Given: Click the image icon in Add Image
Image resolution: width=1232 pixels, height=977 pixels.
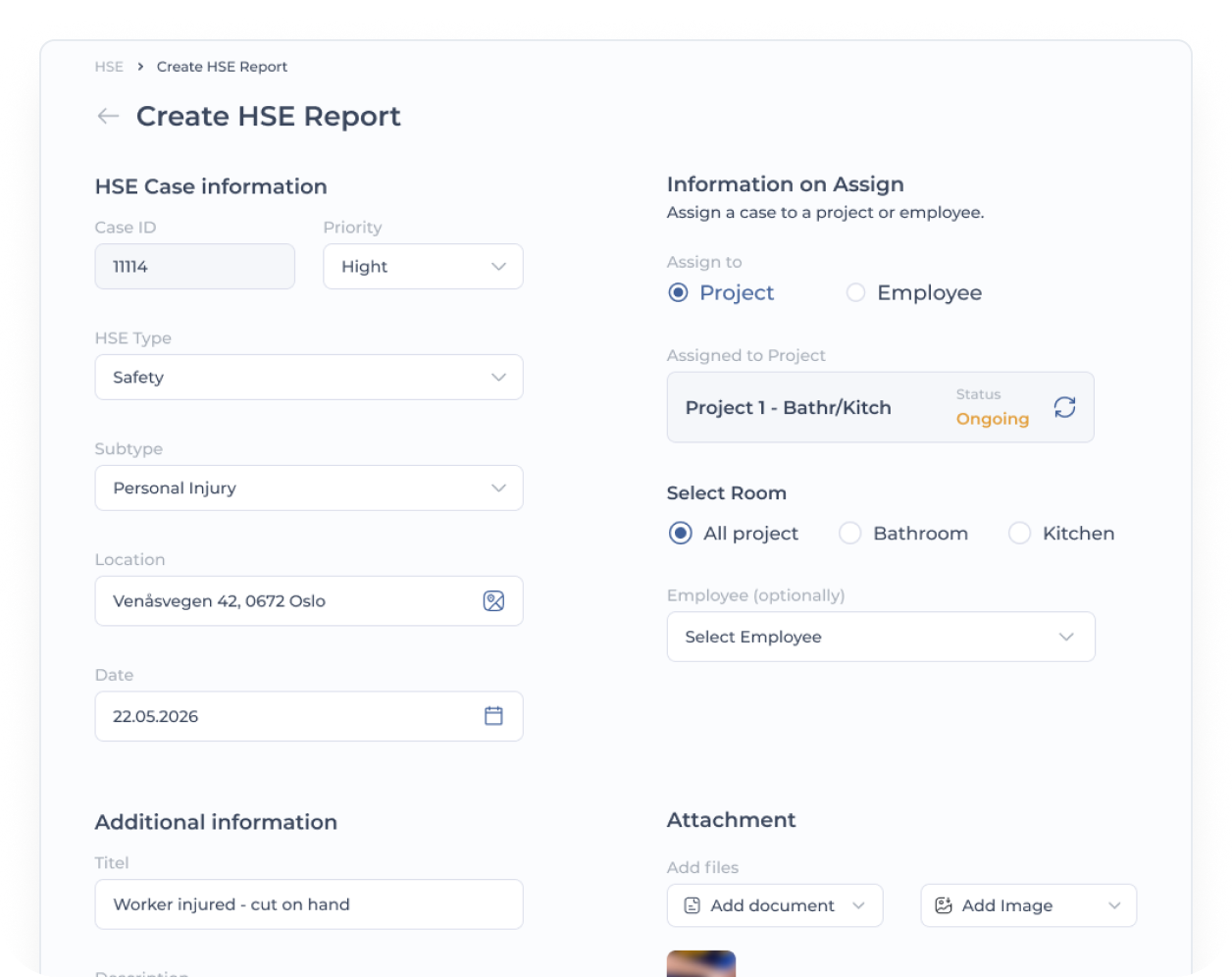Looking at the screenshot, I should (944, 905).
